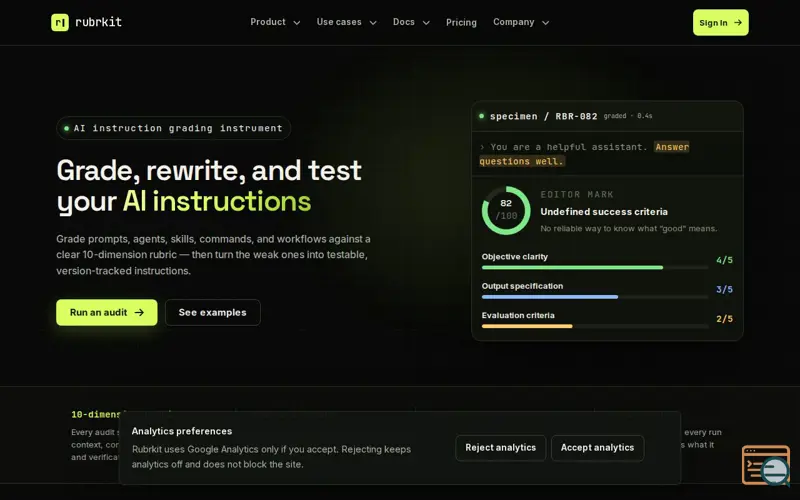Image resolution: width=800 pixels, height=500 pixels.
Task: Click the 2/5 score value
Action: click(724, 319)
